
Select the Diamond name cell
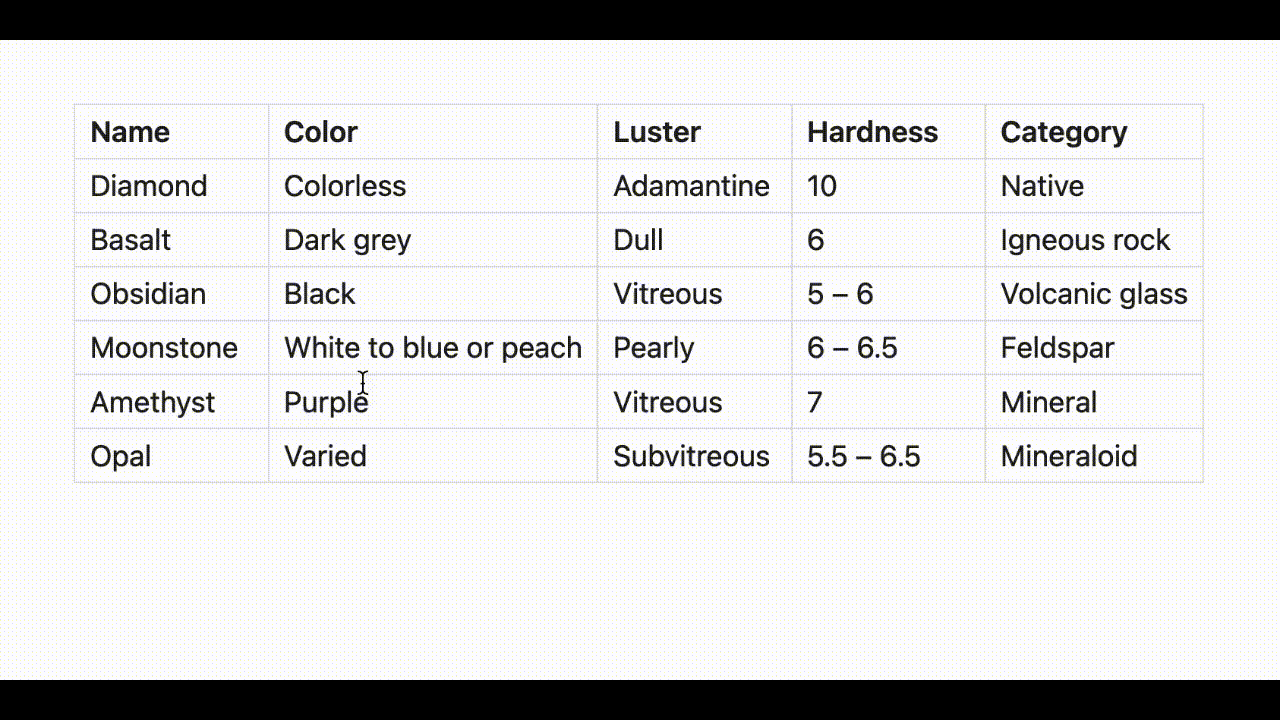[x=149, y=186]
